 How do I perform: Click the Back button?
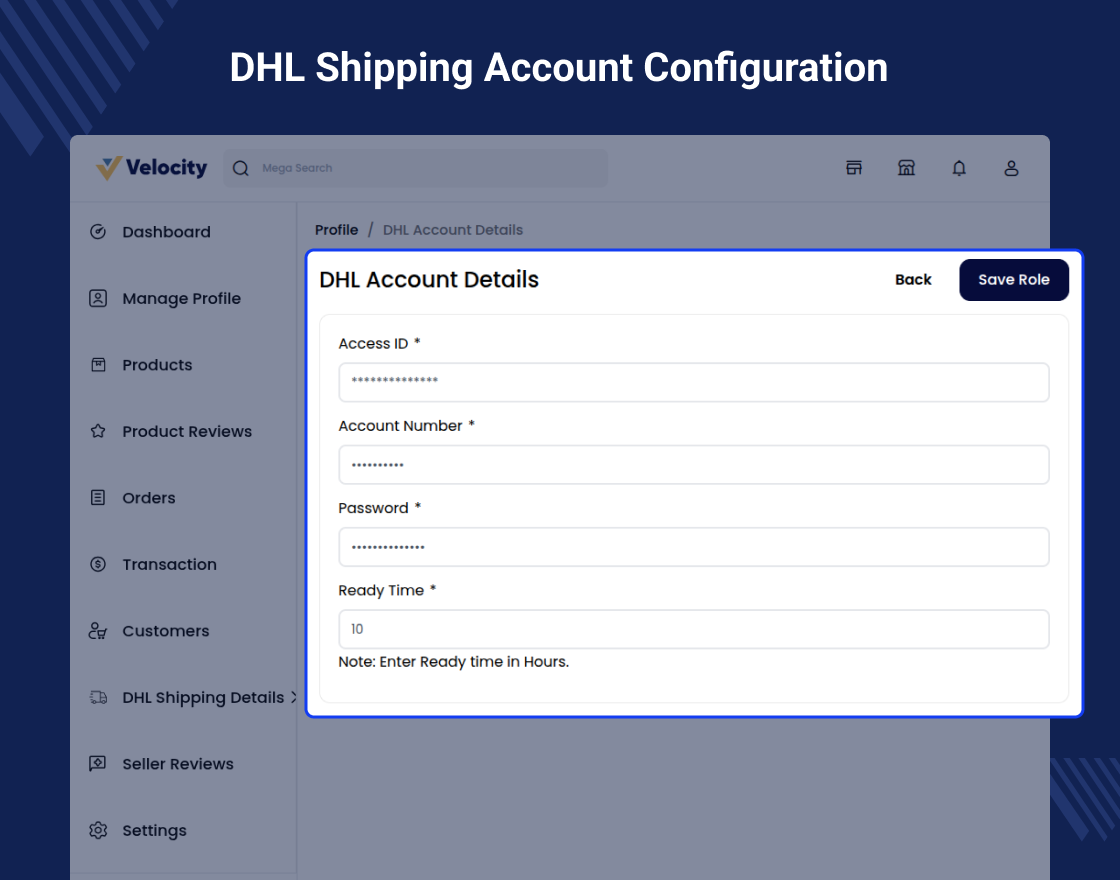click(x=913, y=280)
